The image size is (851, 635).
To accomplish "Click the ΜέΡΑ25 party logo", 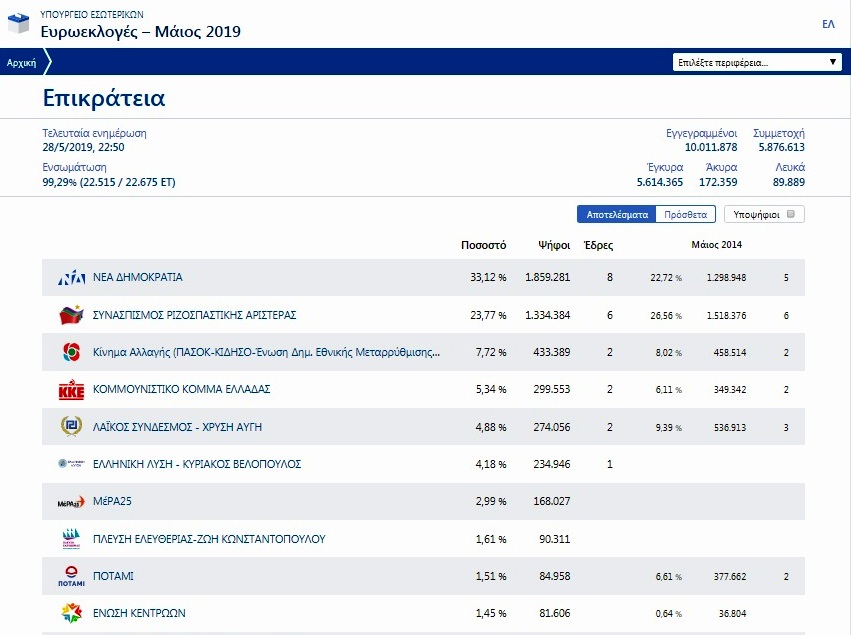I will (72, 502).
